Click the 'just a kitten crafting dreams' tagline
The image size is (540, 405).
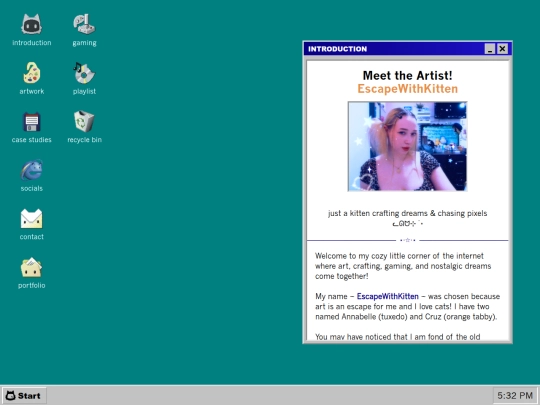407,213
